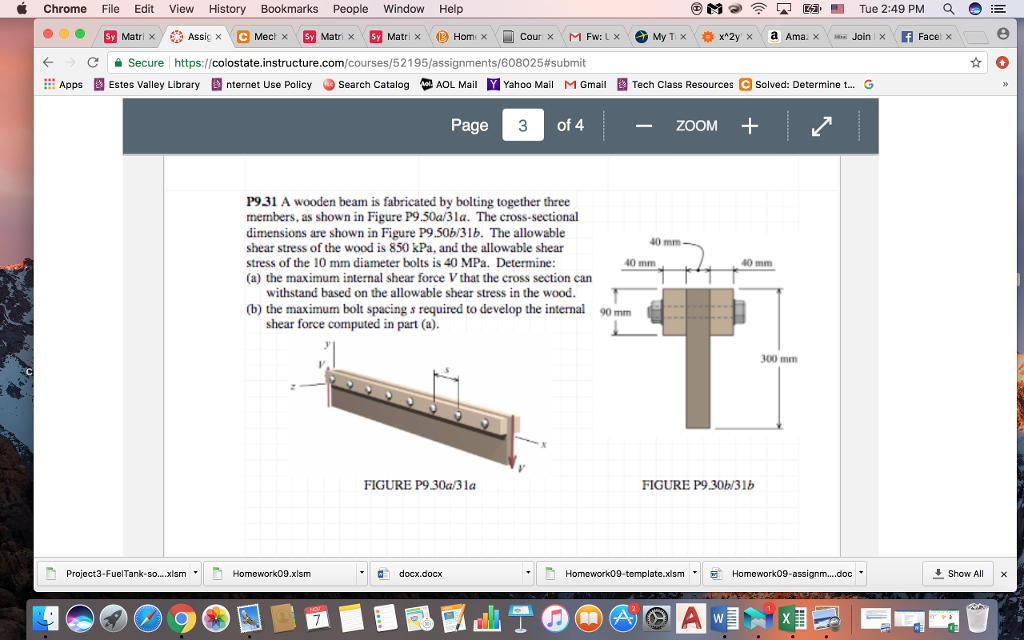Viewport: 1024px width, 640px height.
Task: Zoom in on the PDF page
Action: tap(749, 125)
